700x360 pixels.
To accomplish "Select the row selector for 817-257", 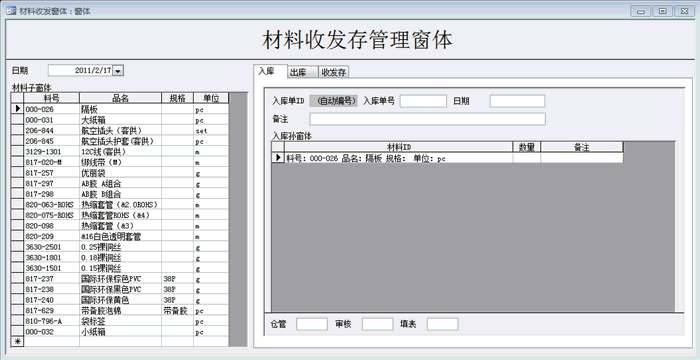I will [x=17, y=173].
